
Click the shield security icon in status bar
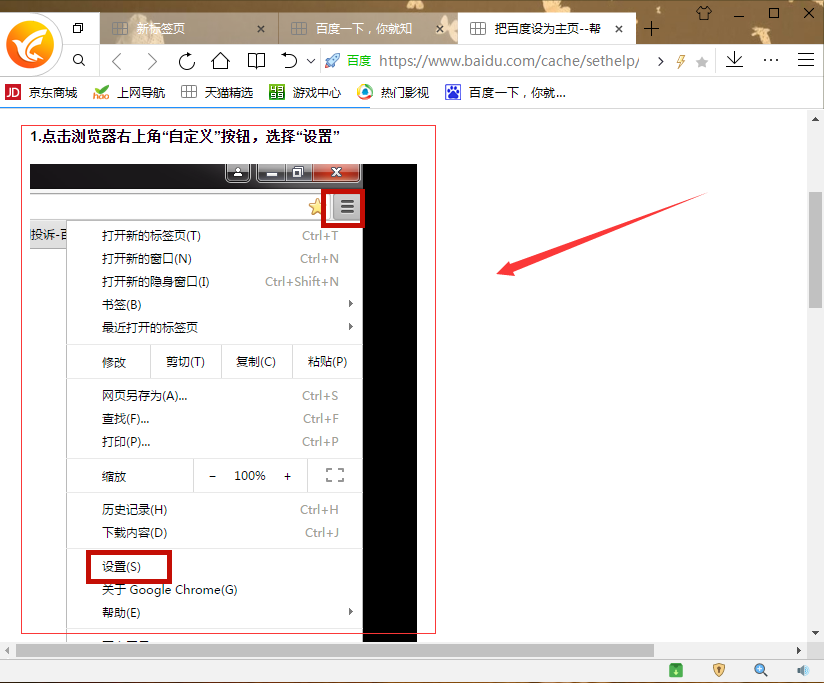(718, 670)
